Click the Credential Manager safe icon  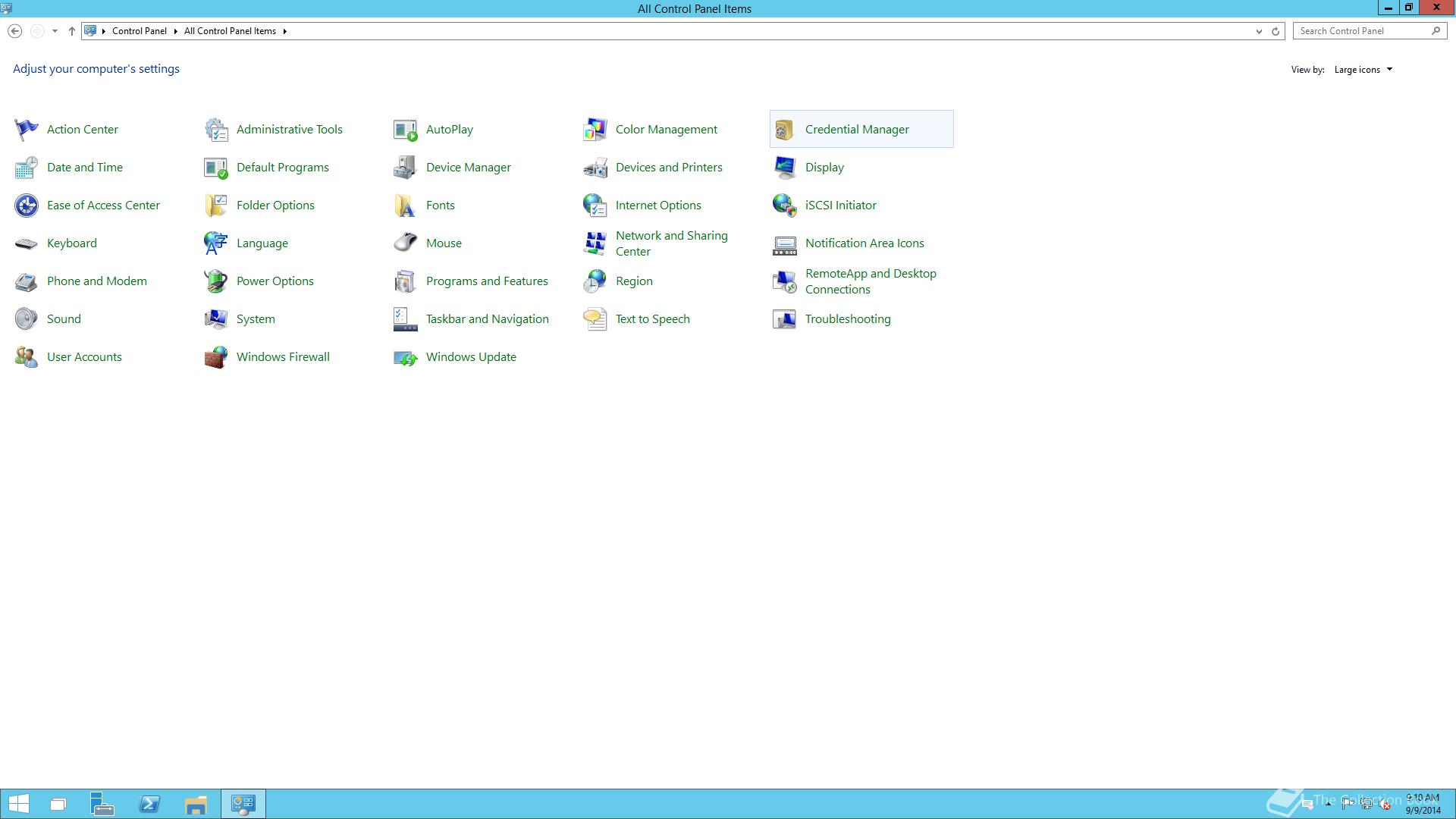click(x=784, y=130)
